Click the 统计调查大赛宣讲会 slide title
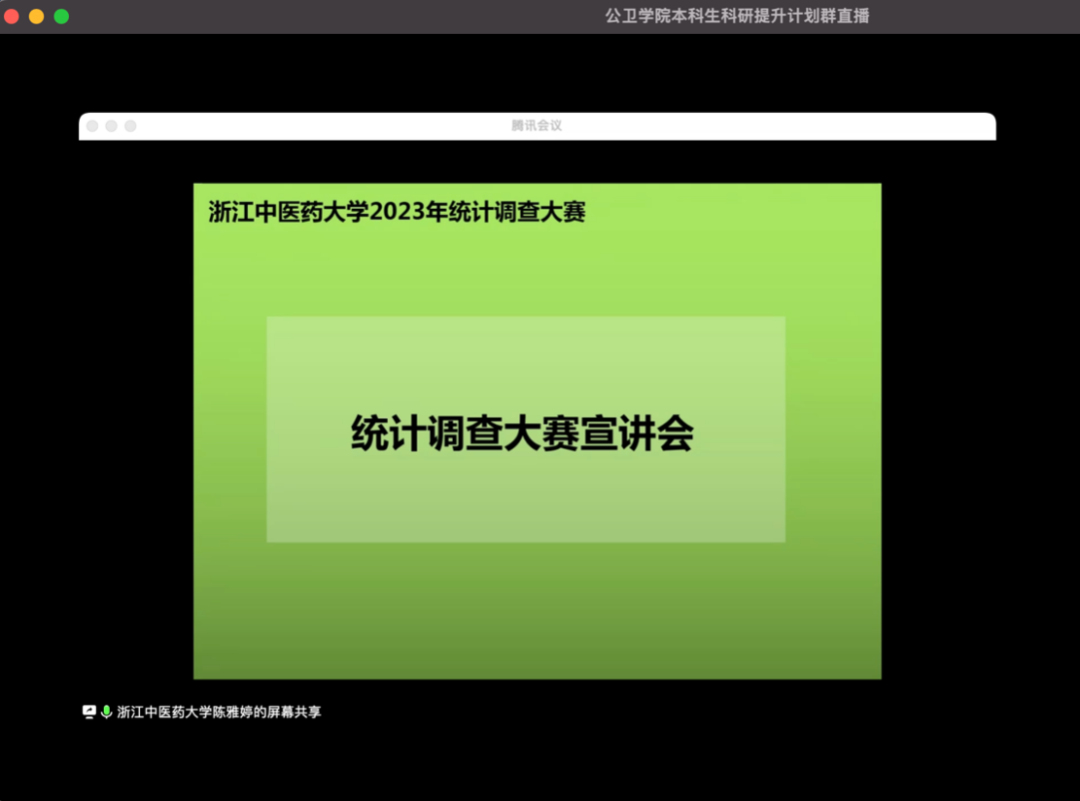Viewport: 1080px width, 801px height. click(x=522, y=434)
